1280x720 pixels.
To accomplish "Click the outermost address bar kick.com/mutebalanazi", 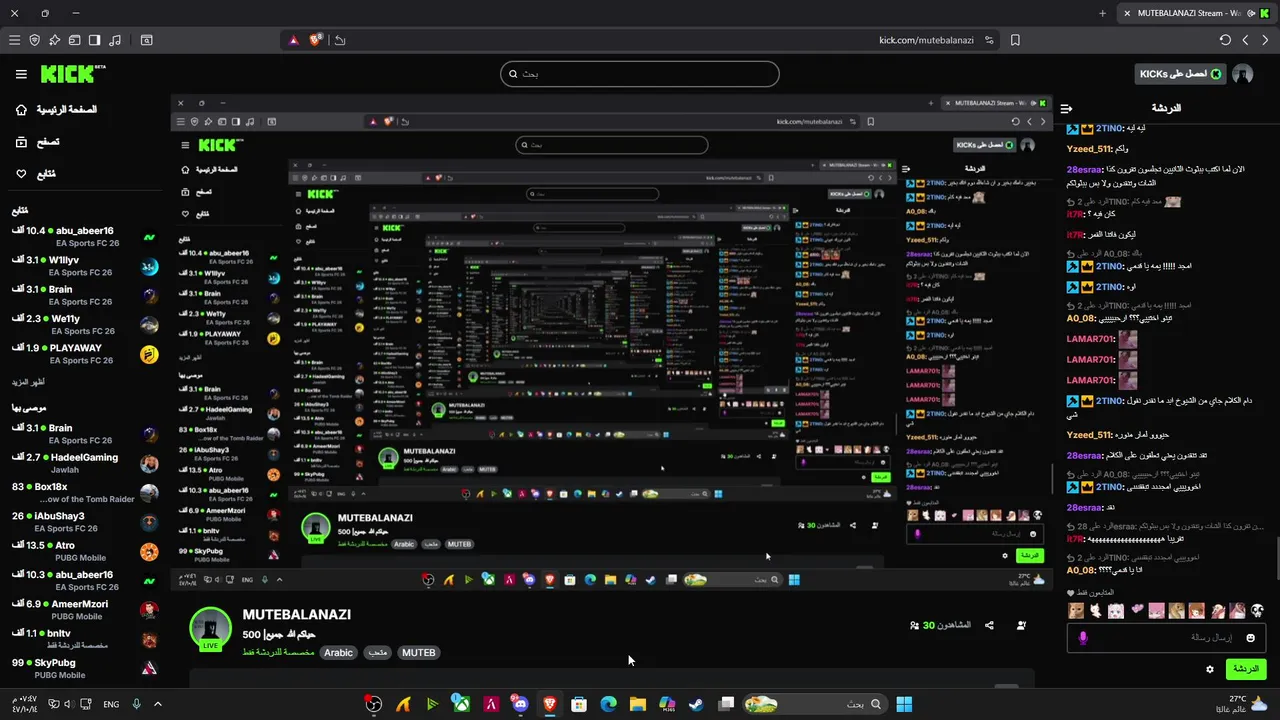I will (640, 40).
